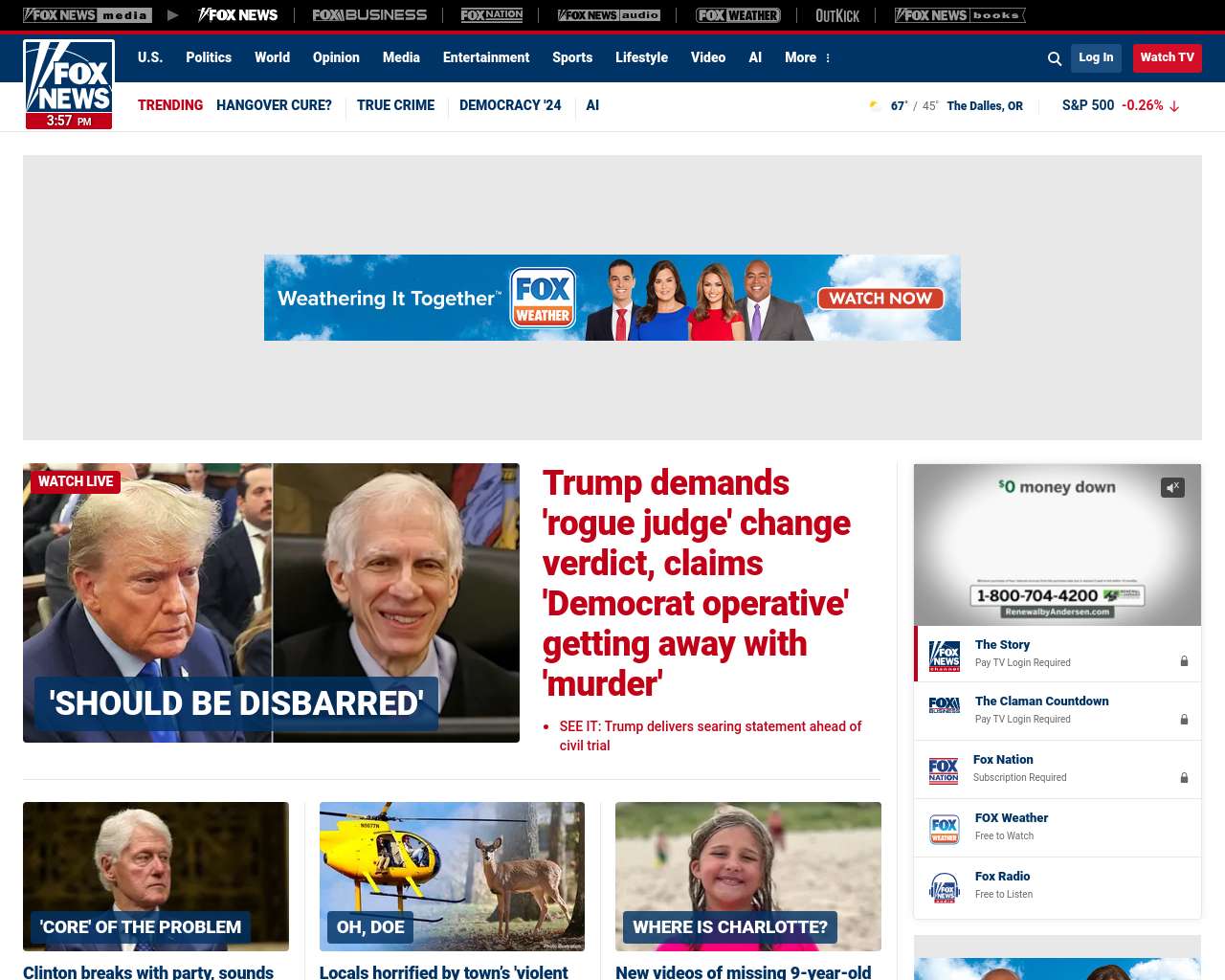This screenshot has height=980, width=1225.
Task: Select Fox Nation in watch list
Action: click(x=1058, y=769)
